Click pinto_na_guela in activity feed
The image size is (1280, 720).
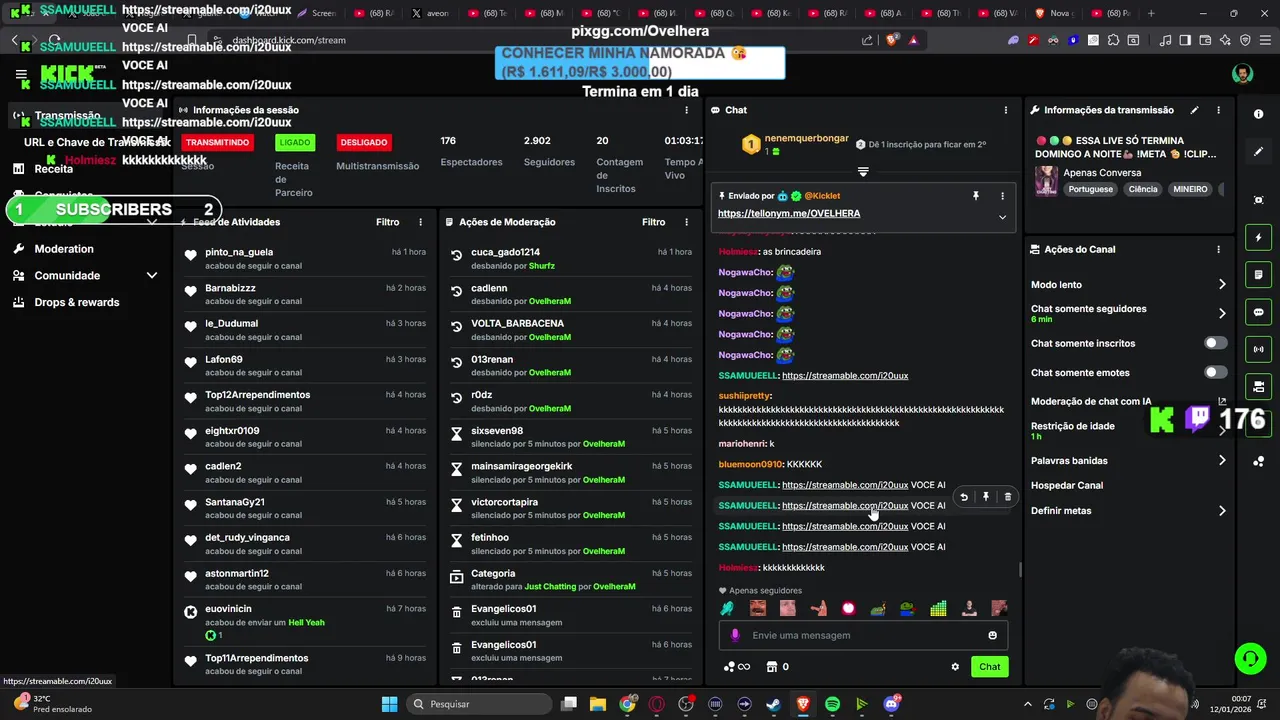[x=239, y=252]
